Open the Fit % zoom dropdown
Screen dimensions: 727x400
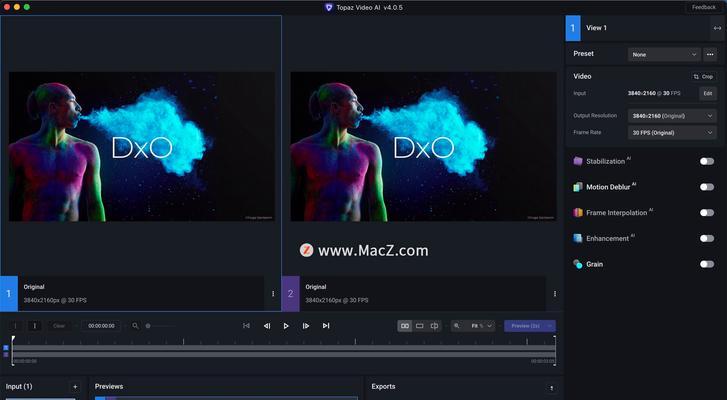tap(481, 326)
